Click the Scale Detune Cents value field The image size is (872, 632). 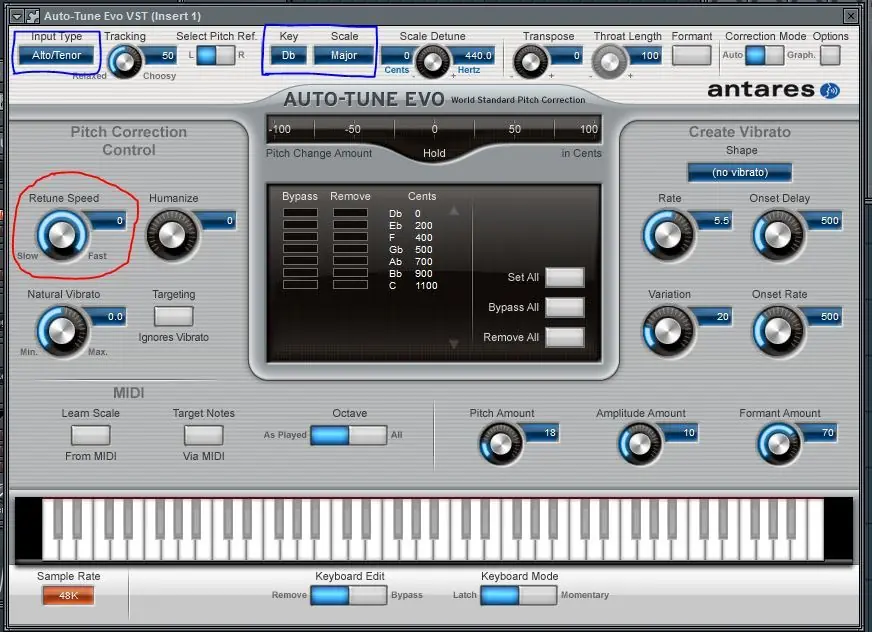[x=397, y=56]
